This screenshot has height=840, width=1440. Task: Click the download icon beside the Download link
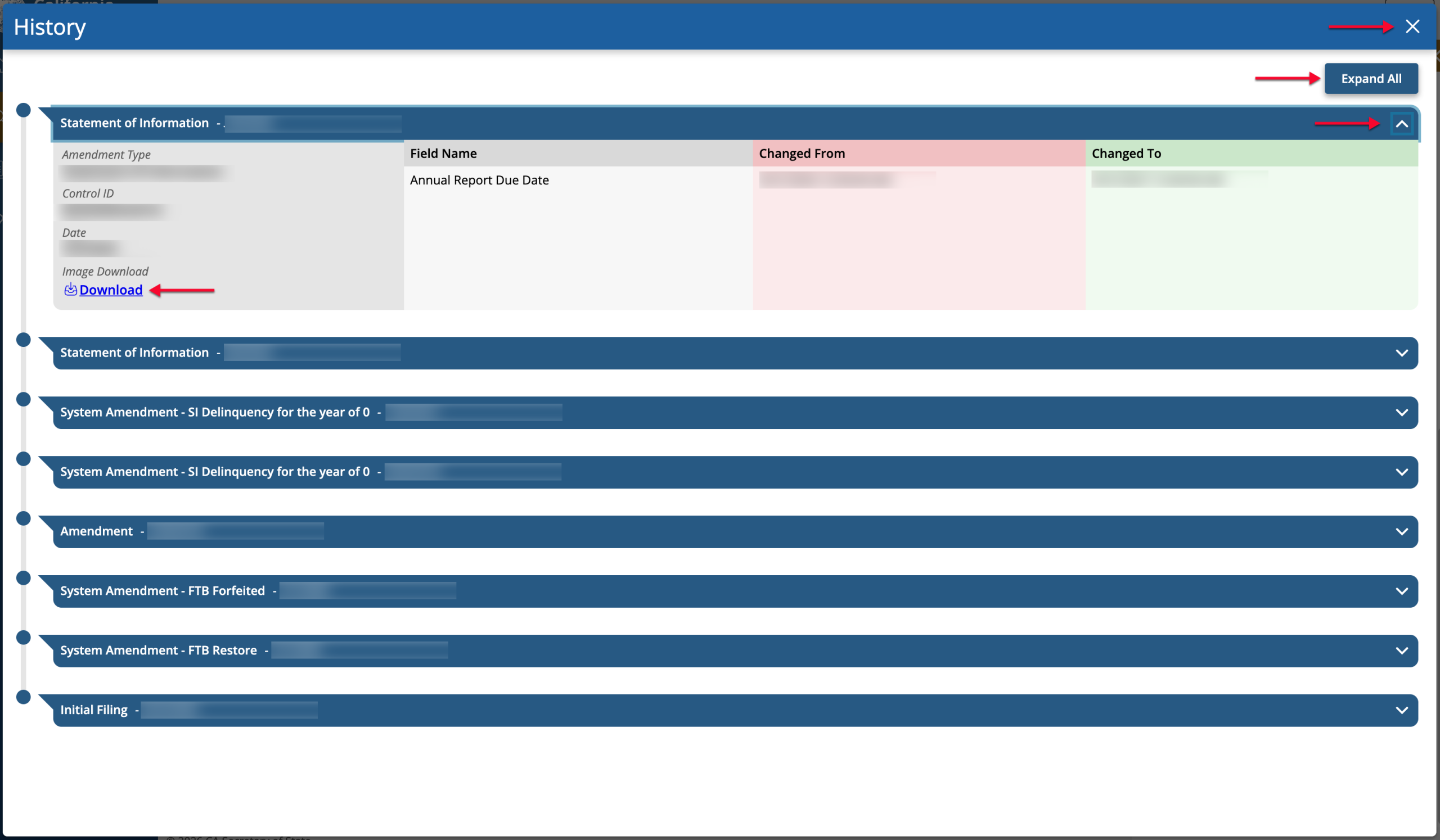[70, 290]
